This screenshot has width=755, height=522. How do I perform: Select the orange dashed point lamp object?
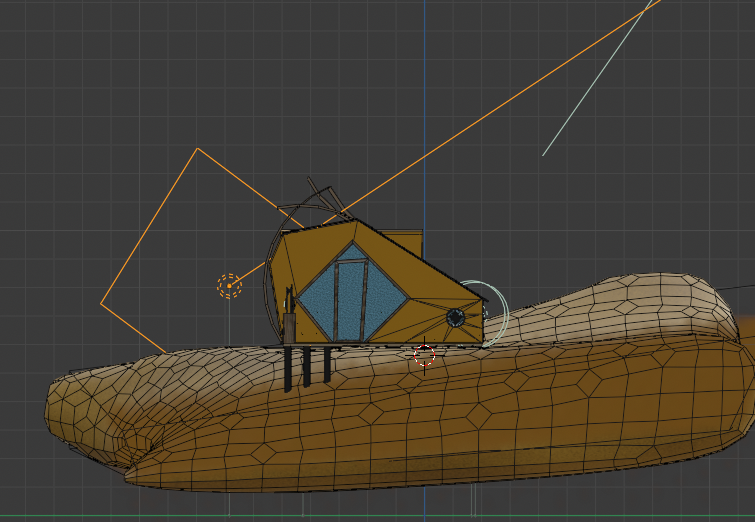[229, 286]
